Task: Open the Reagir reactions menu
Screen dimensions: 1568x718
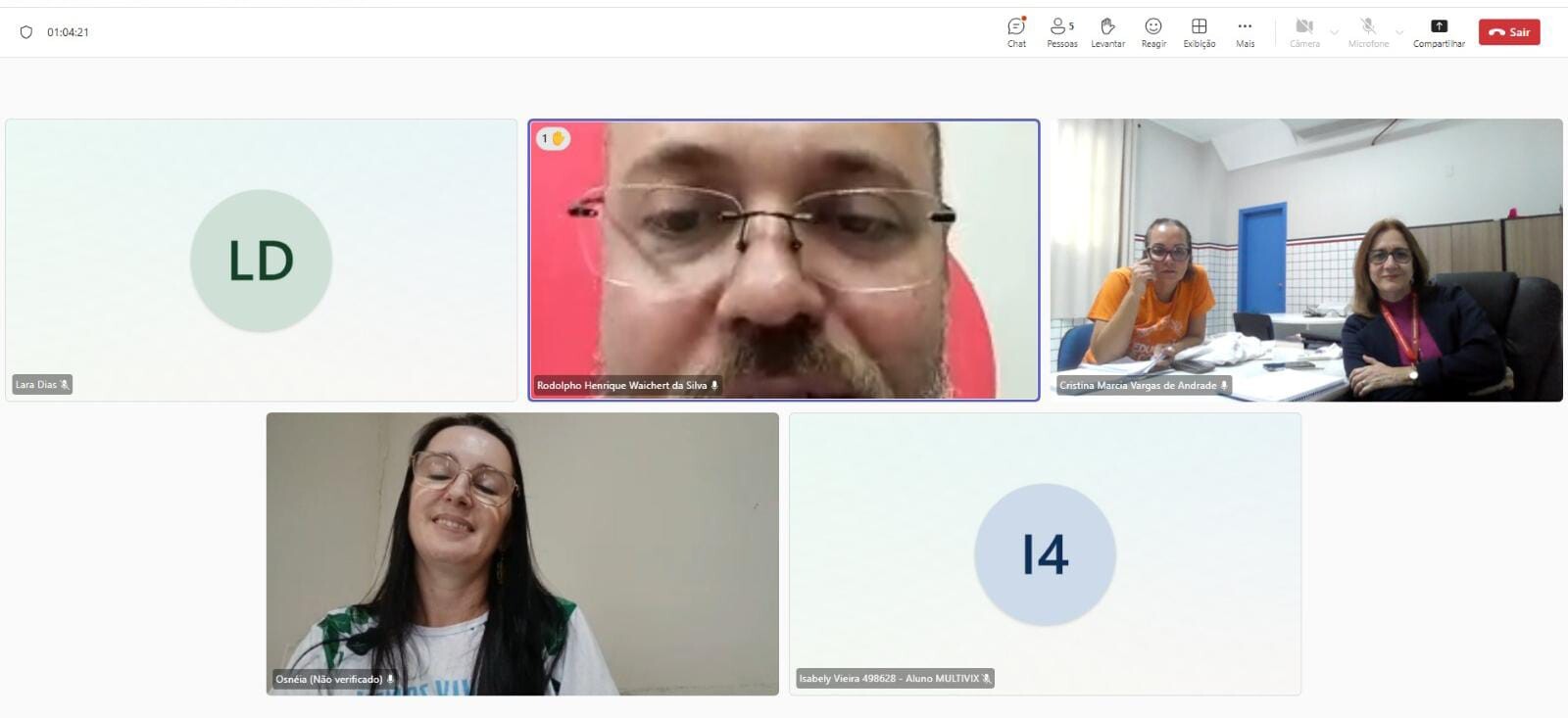Action: [x=1153, y=32]
